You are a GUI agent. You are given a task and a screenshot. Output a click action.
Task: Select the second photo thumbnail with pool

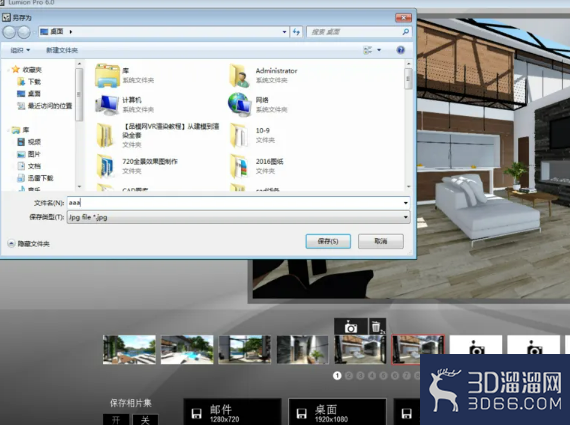click(x=187, y=349)
